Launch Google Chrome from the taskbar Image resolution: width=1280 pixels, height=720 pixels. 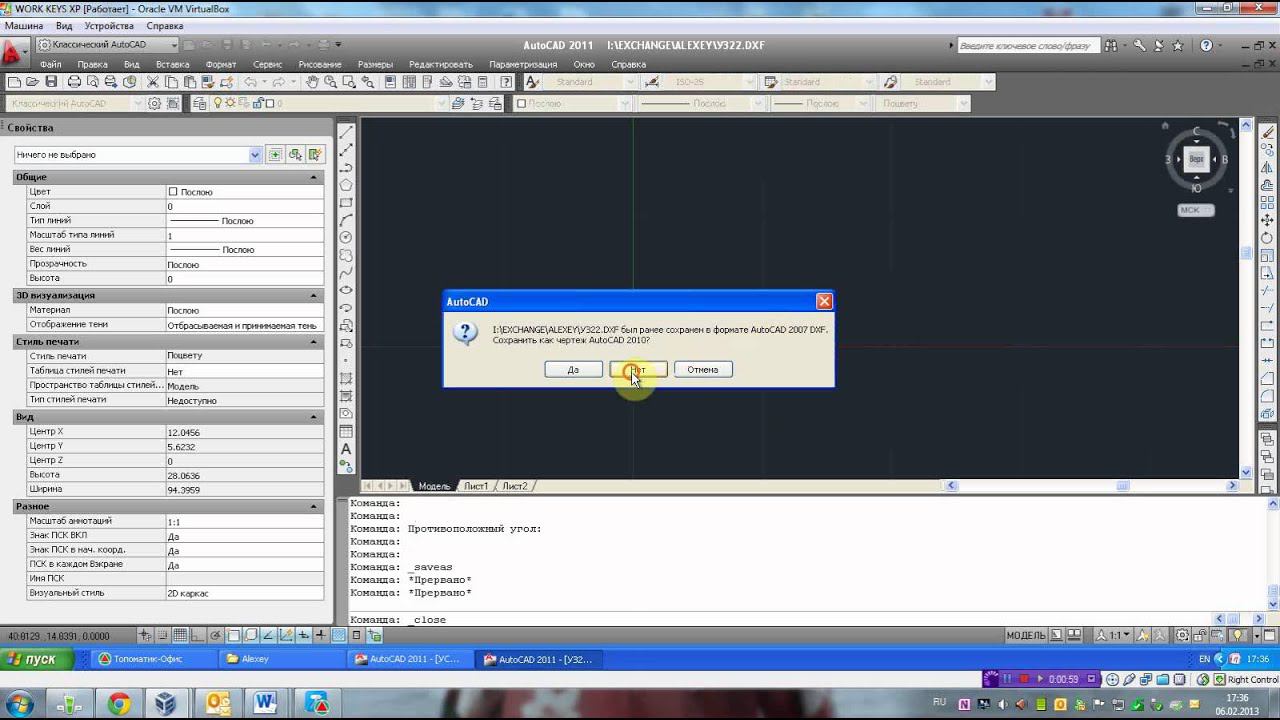coord(119,704)
